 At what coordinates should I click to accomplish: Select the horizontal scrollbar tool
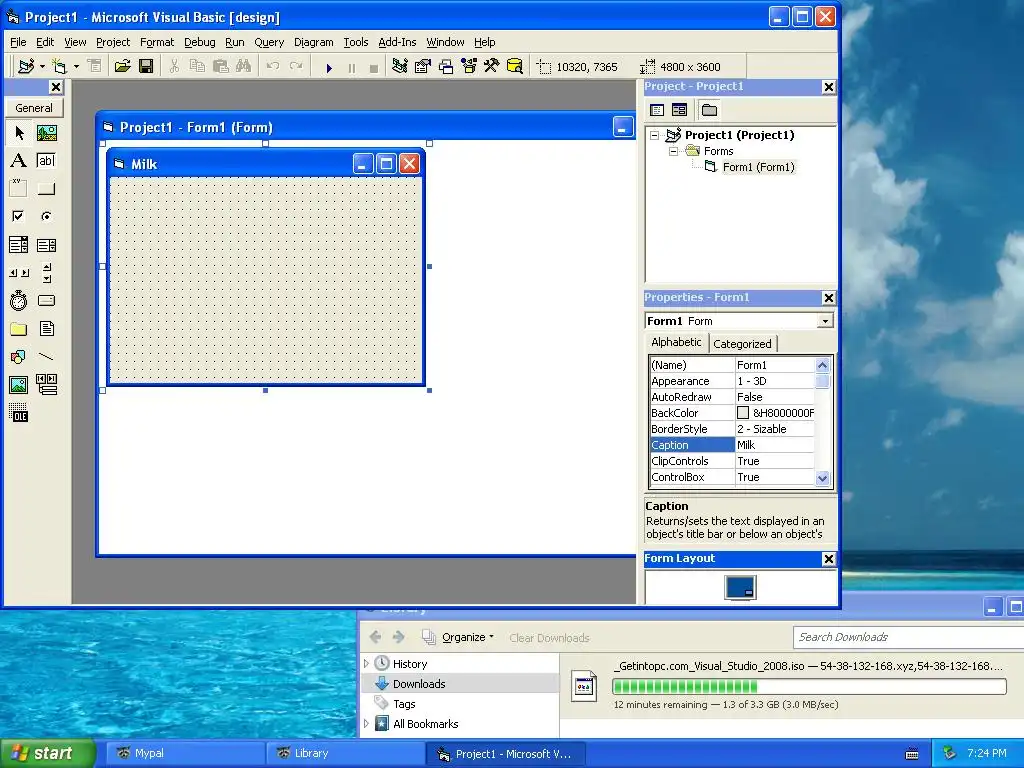(19, 272)
